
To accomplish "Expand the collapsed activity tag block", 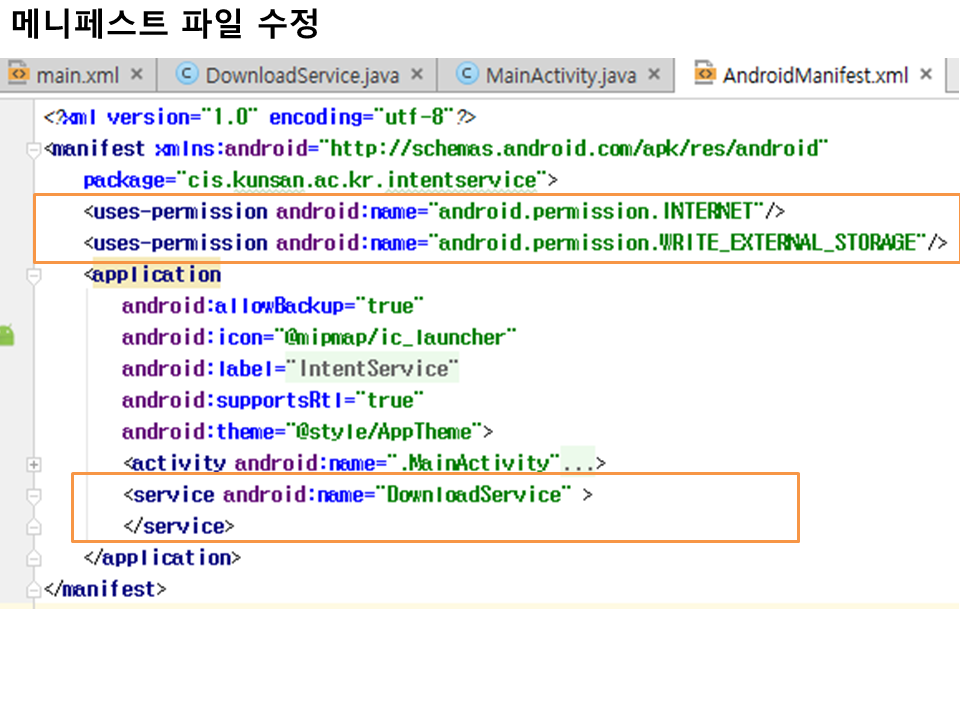I will coord(34,464).
